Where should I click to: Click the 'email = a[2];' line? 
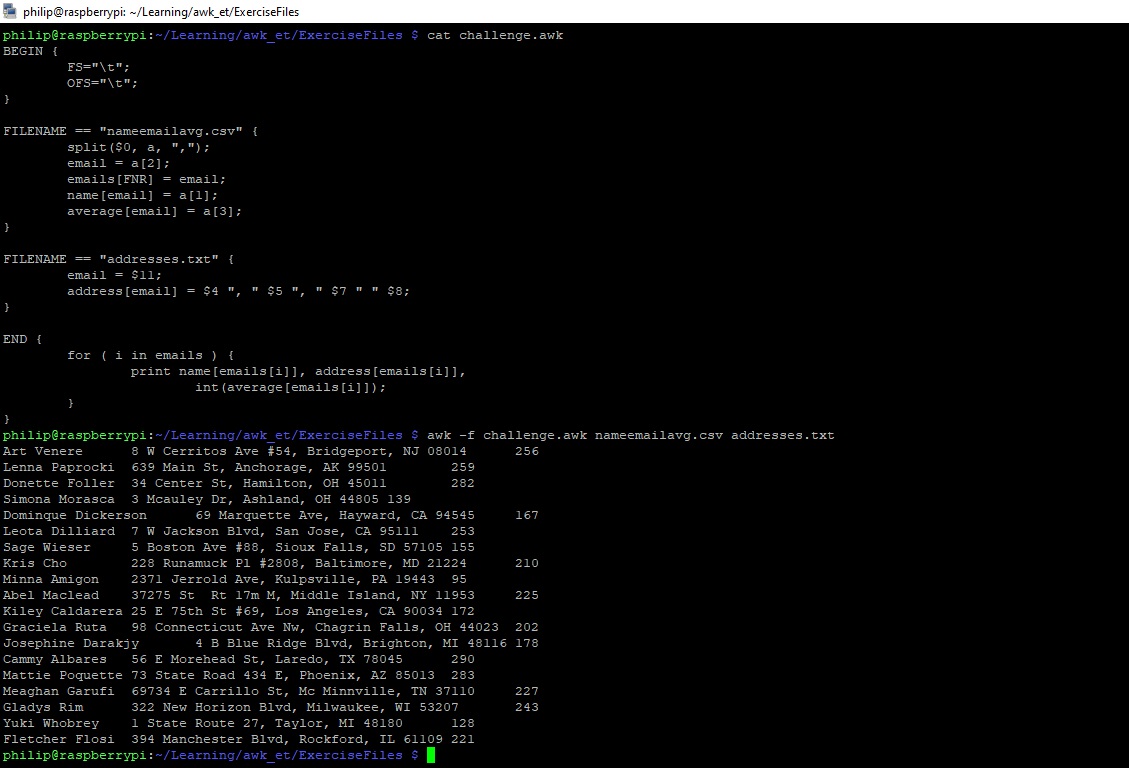tap(118, 163)
